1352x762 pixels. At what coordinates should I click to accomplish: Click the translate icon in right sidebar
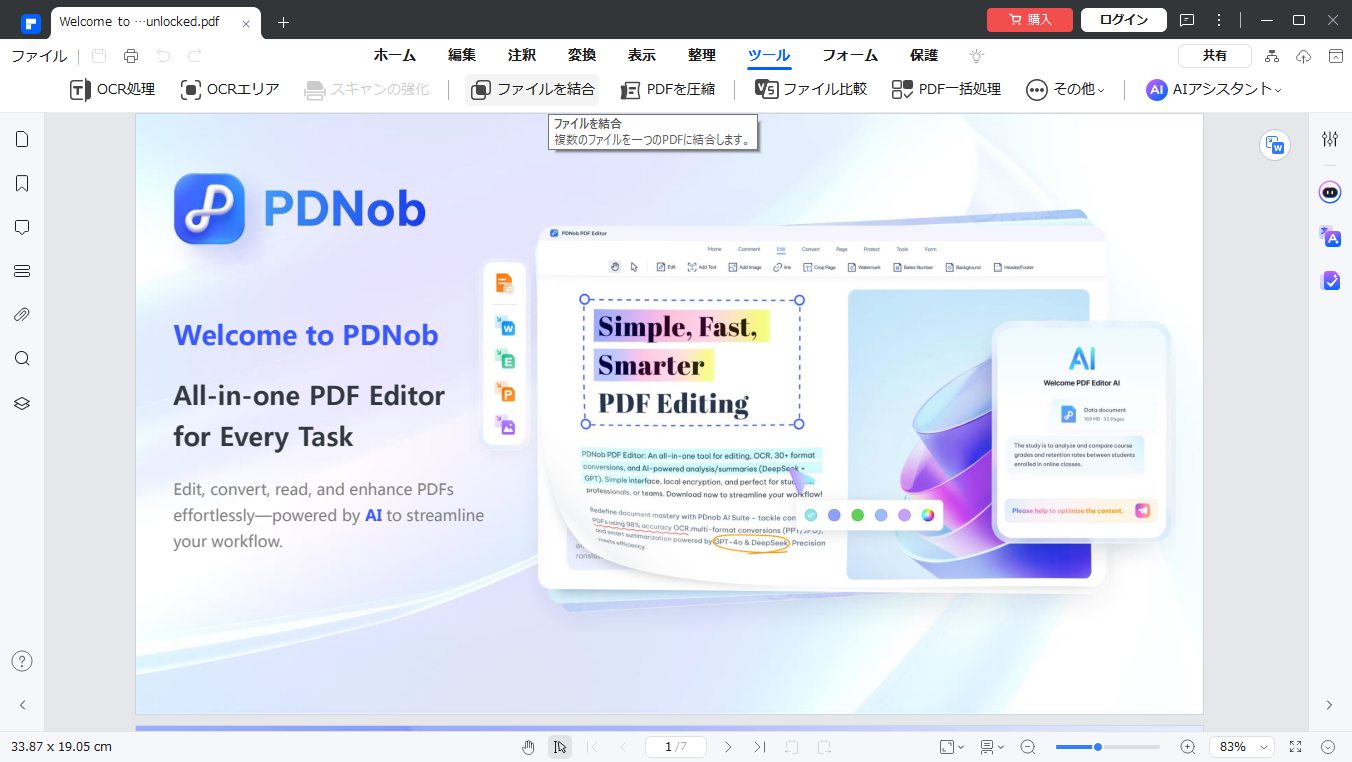point(1330,236)
